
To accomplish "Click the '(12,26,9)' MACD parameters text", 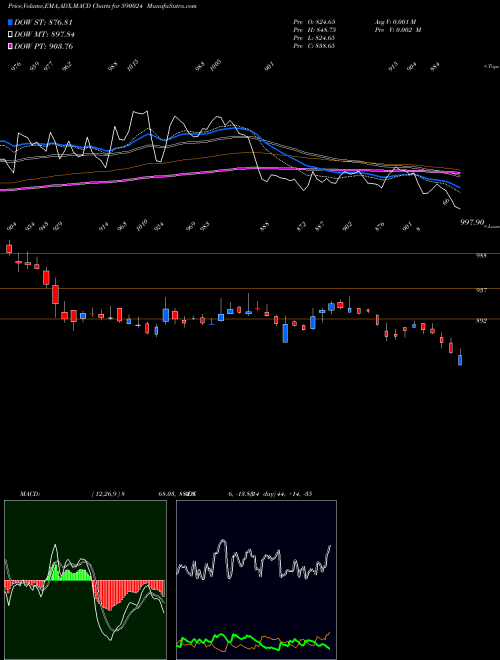I will (107, 494).
